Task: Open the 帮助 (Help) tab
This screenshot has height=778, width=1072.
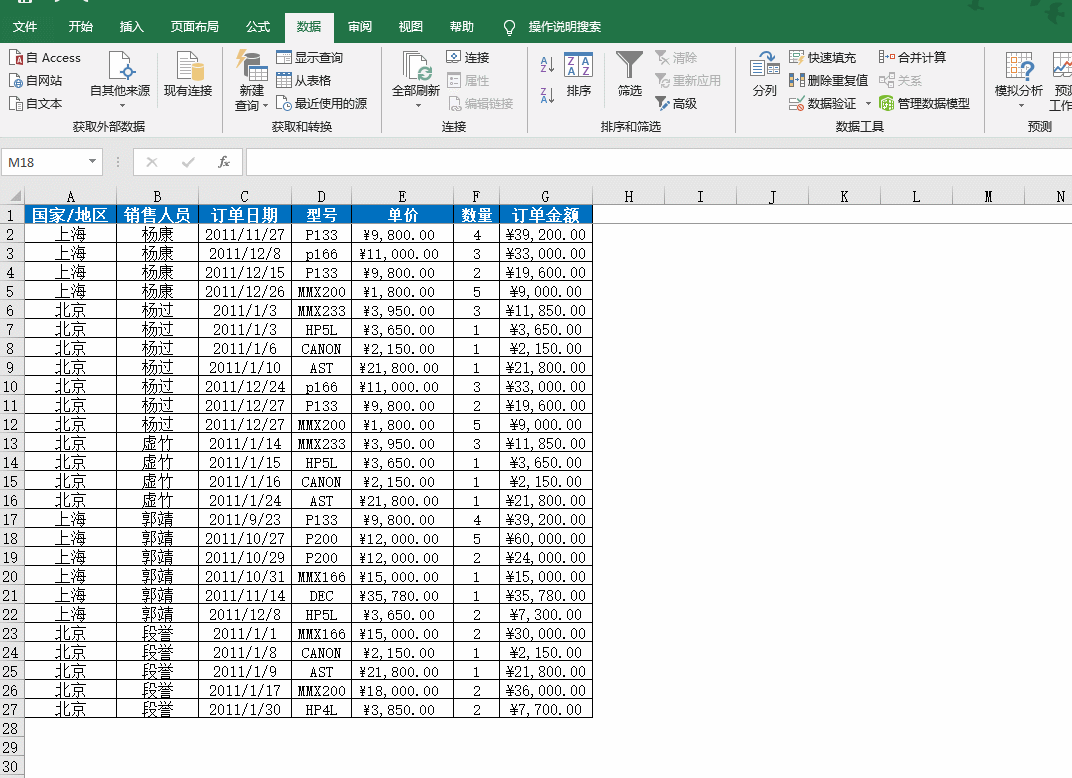Action: pyautogui.click(x=461, y=27)
